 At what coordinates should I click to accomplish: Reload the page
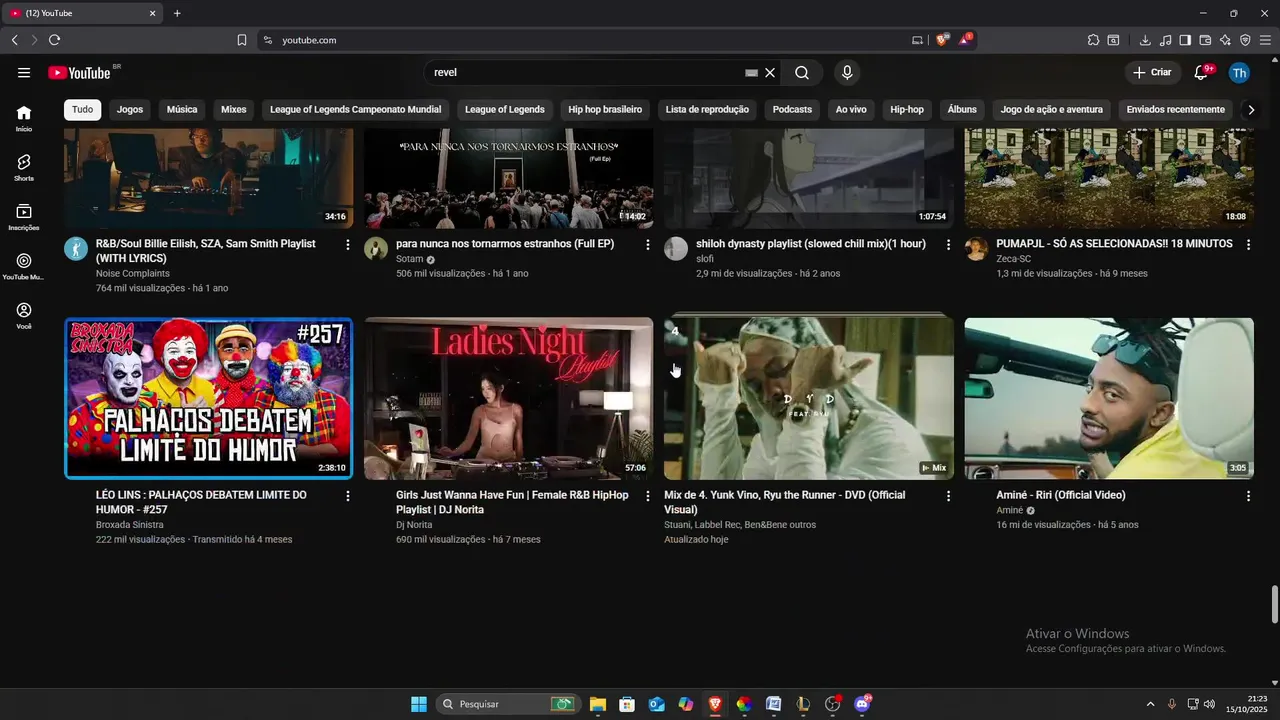coord(54,40)
